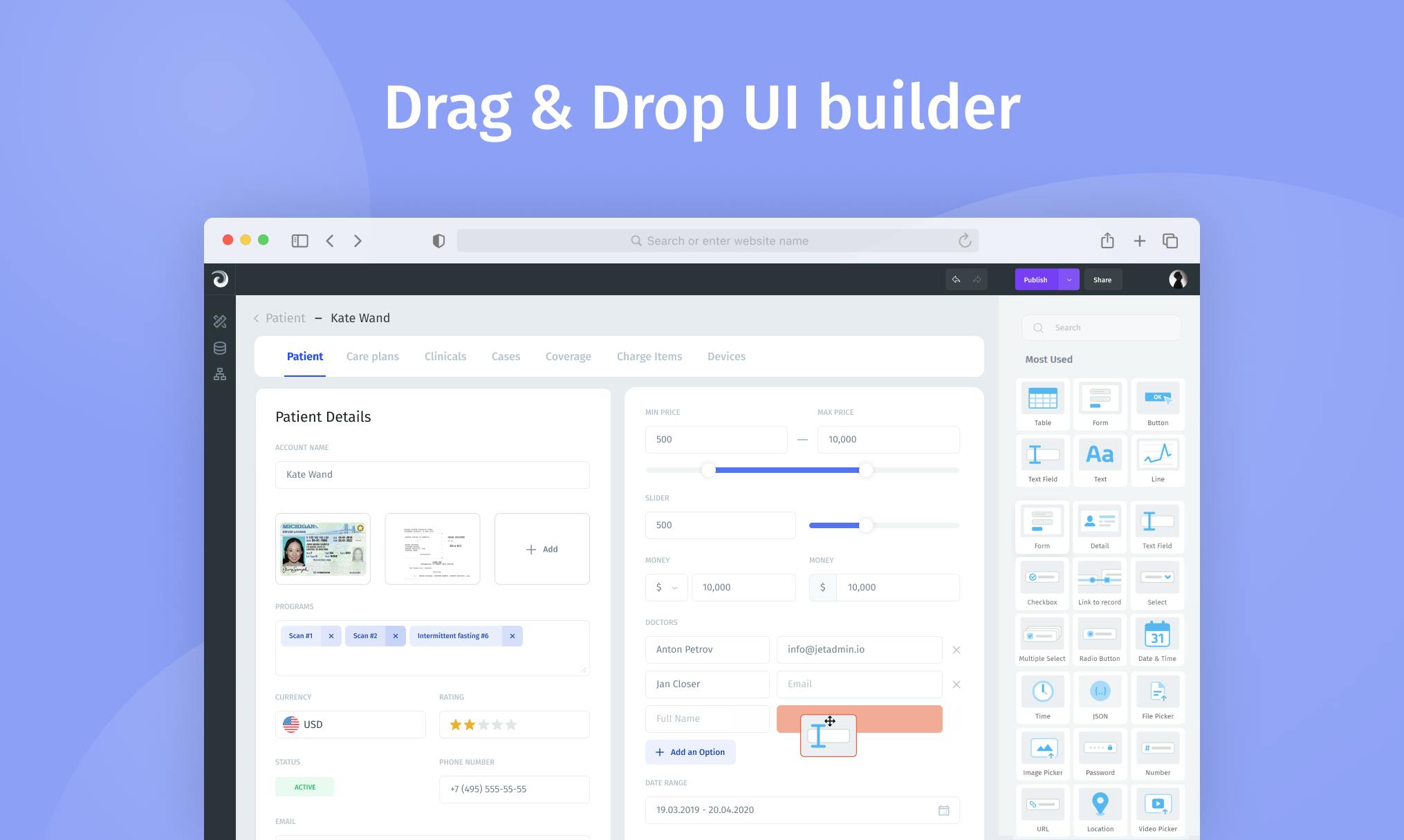Switch to the Care plans tab
This screenshot has height=840, width=1404.
pos(373,357)
